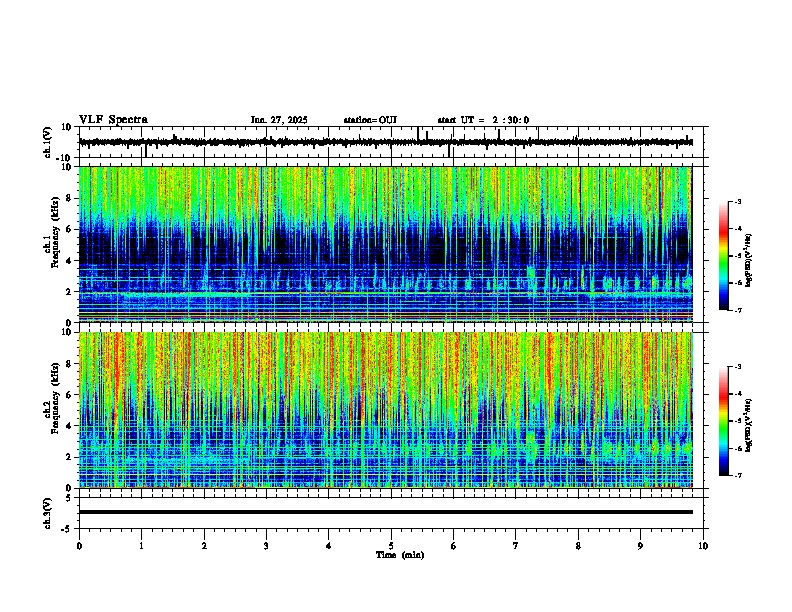This screenshot has width=792, height=612.
Task: Click the ch.3 flat black voltage trace
Action: pos(386,512)
